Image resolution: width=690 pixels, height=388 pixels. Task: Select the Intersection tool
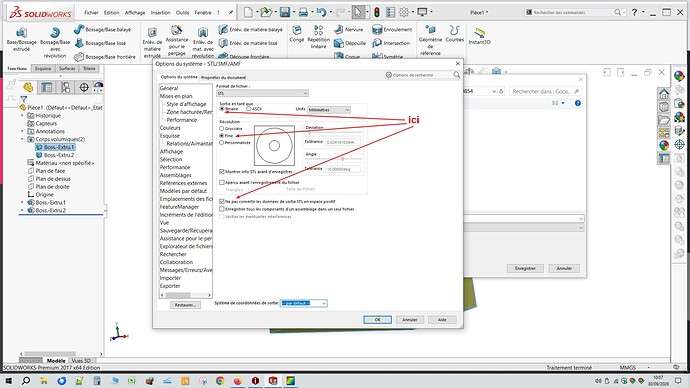point(391,43)
